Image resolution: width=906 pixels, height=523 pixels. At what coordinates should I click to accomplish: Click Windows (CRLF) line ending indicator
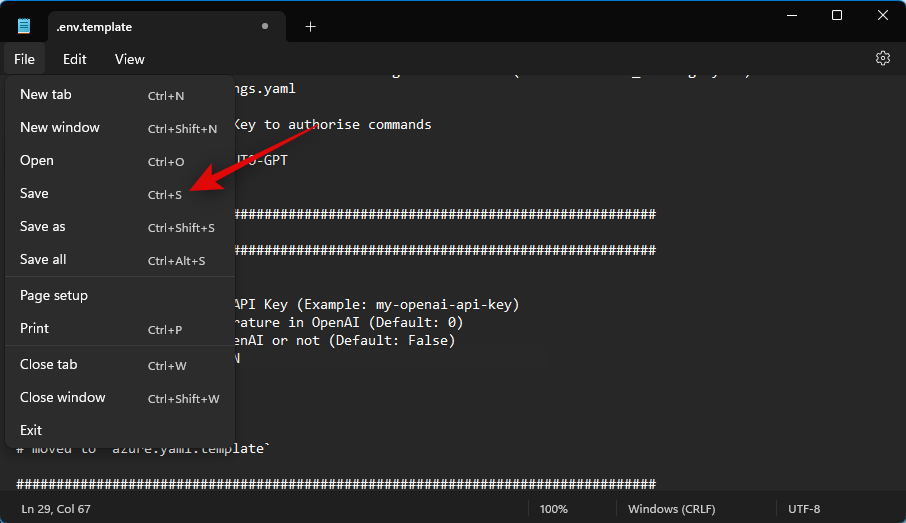coord(671,509)
